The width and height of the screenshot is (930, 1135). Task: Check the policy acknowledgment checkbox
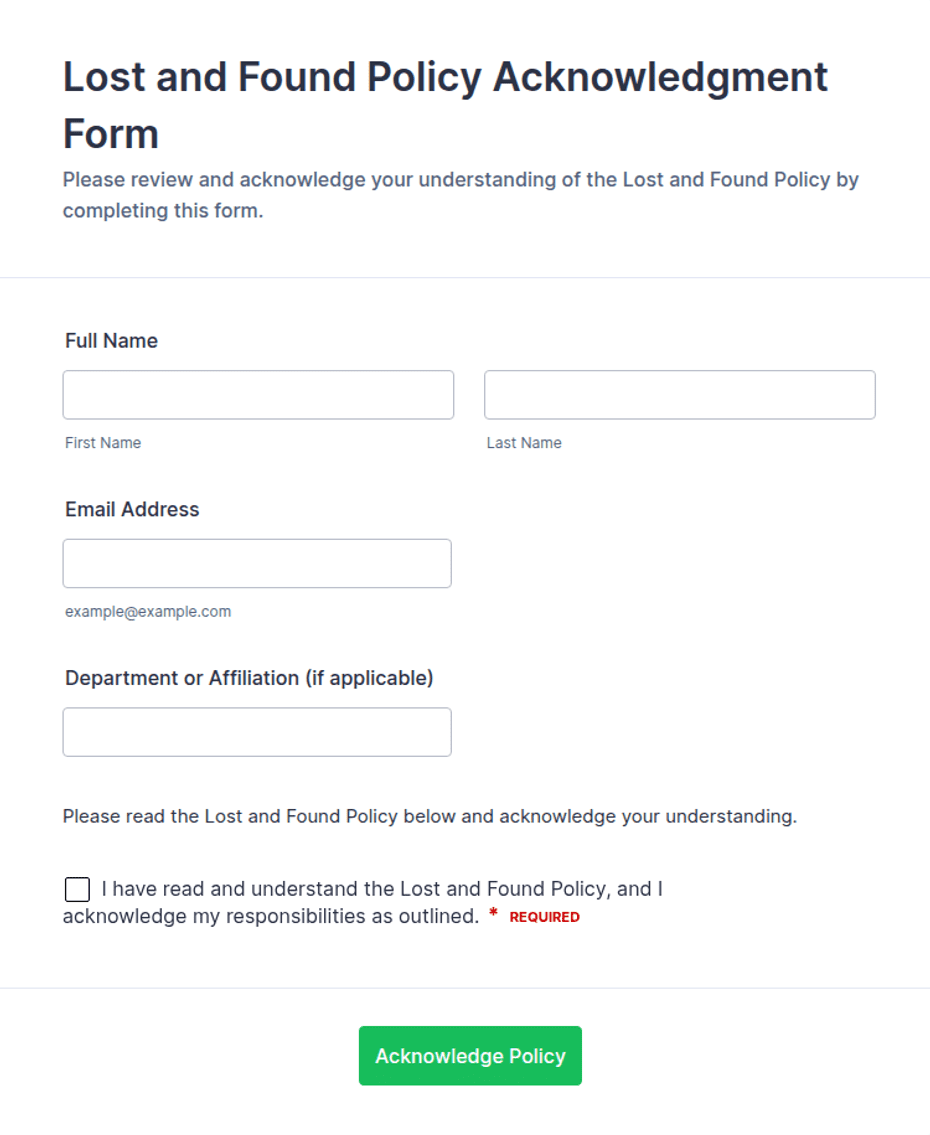pyautogui.click(x=77, y=889)
